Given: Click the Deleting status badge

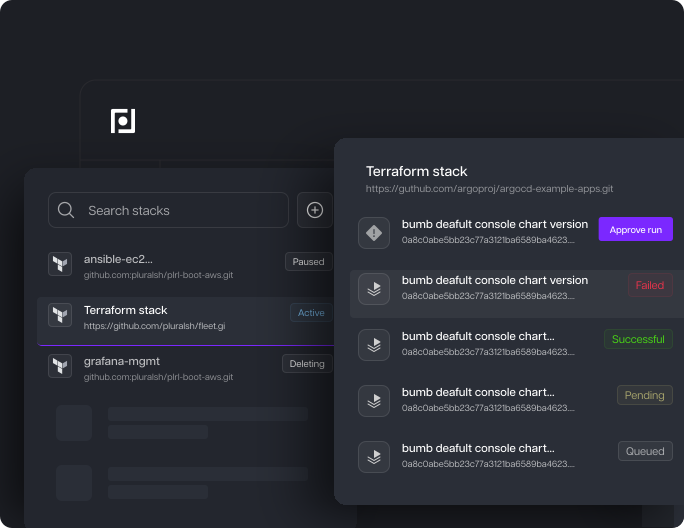Looking at the screenshot, I should [x=307, y=364].
